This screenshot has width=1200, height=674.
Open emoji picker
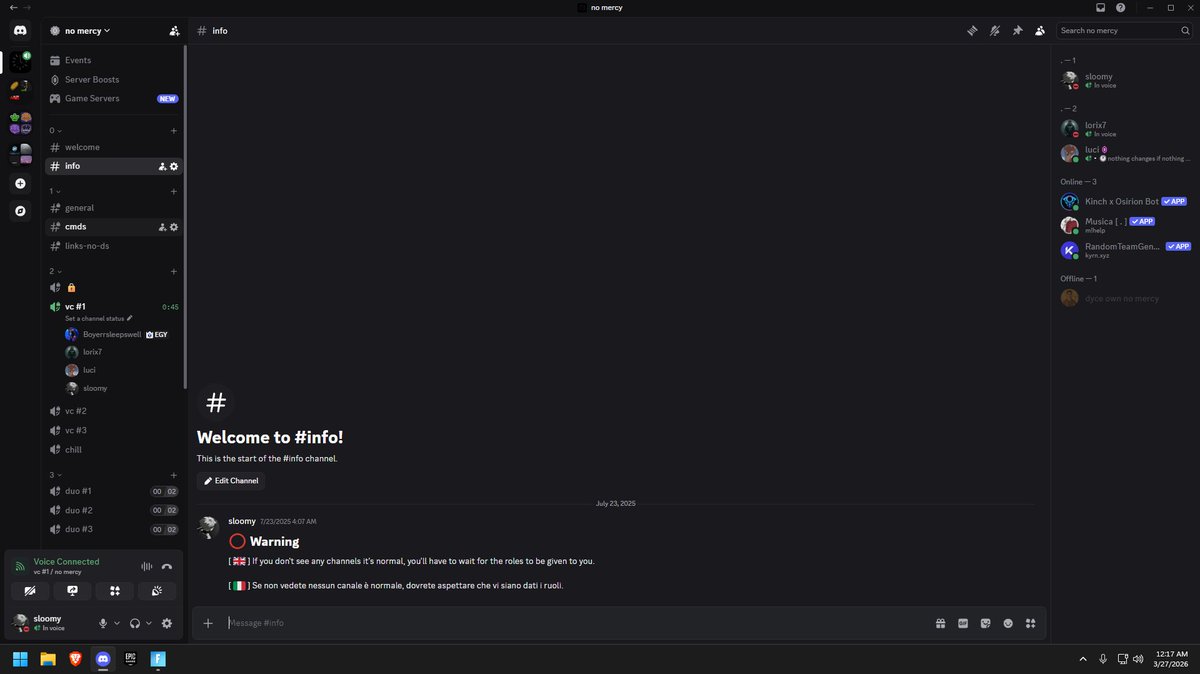1008,623
